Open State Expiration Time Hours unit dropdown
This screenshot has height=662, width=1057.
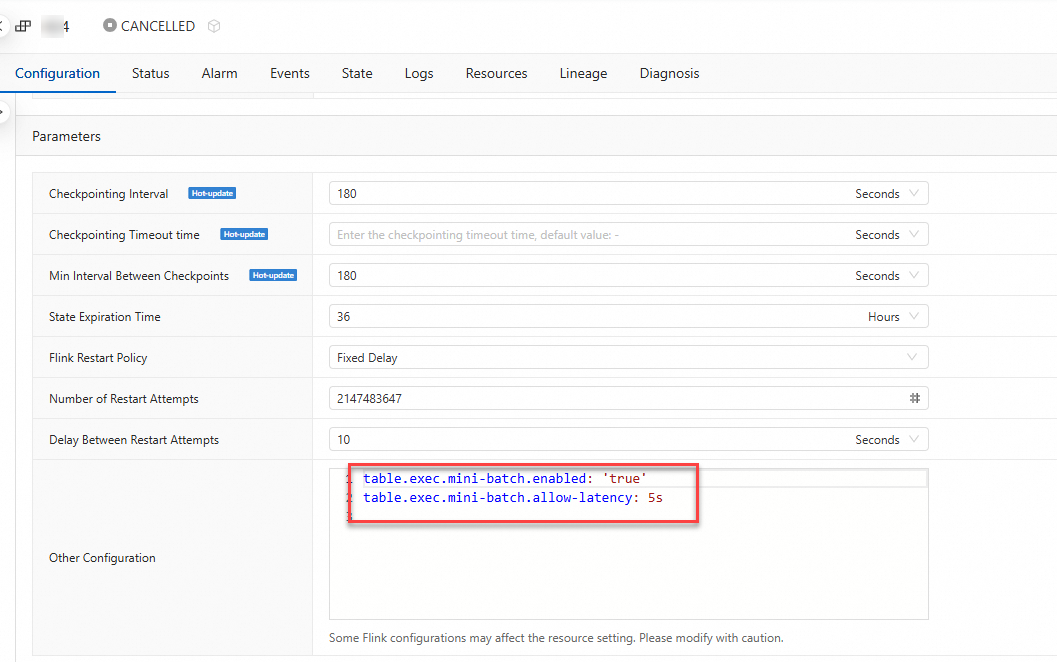[x=893, y=317]
